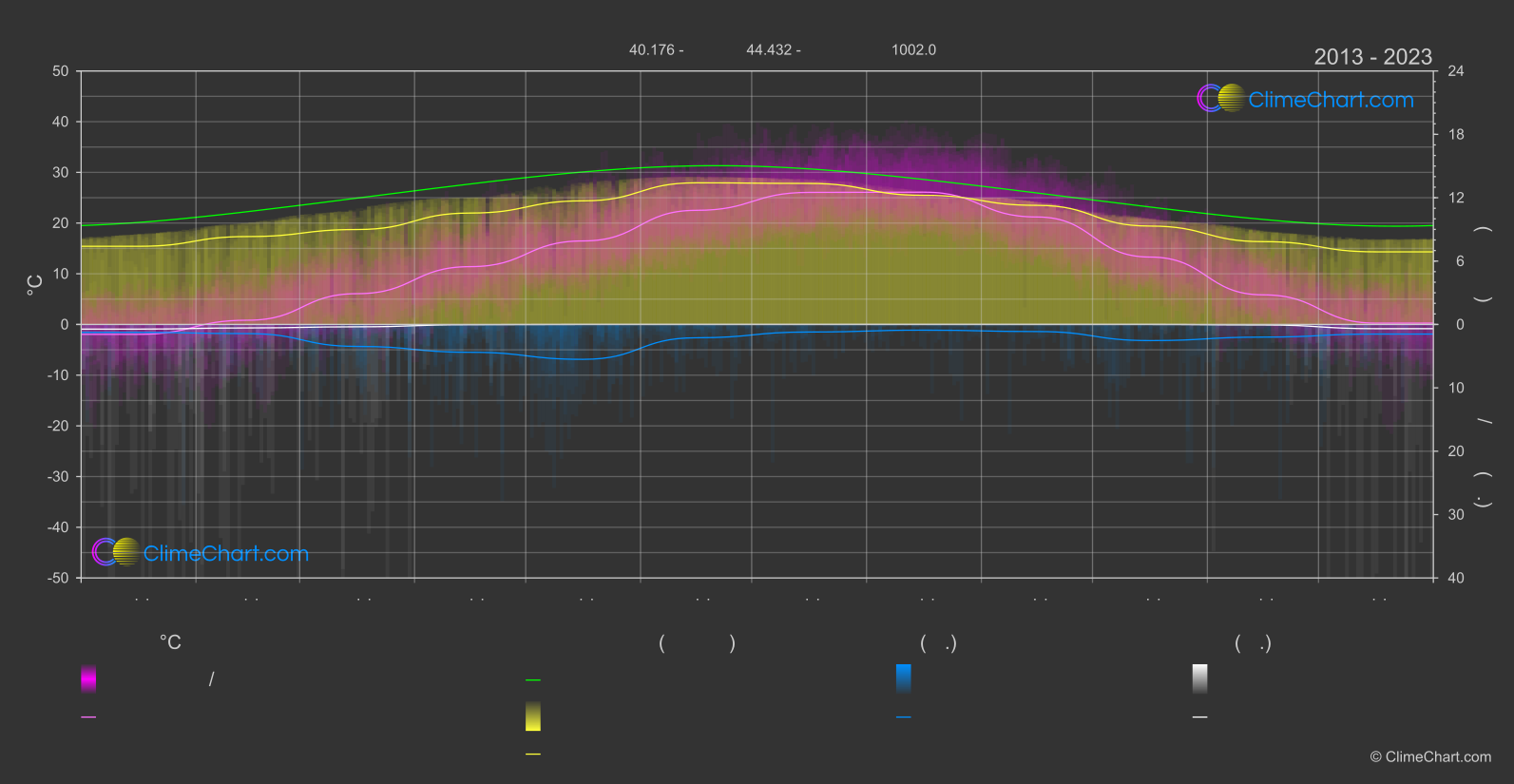Image resolution: width=1514 pixels, height=784 pixels.
Task: Click the '18' tick on right axis
Action: [x=1456, y=135]
